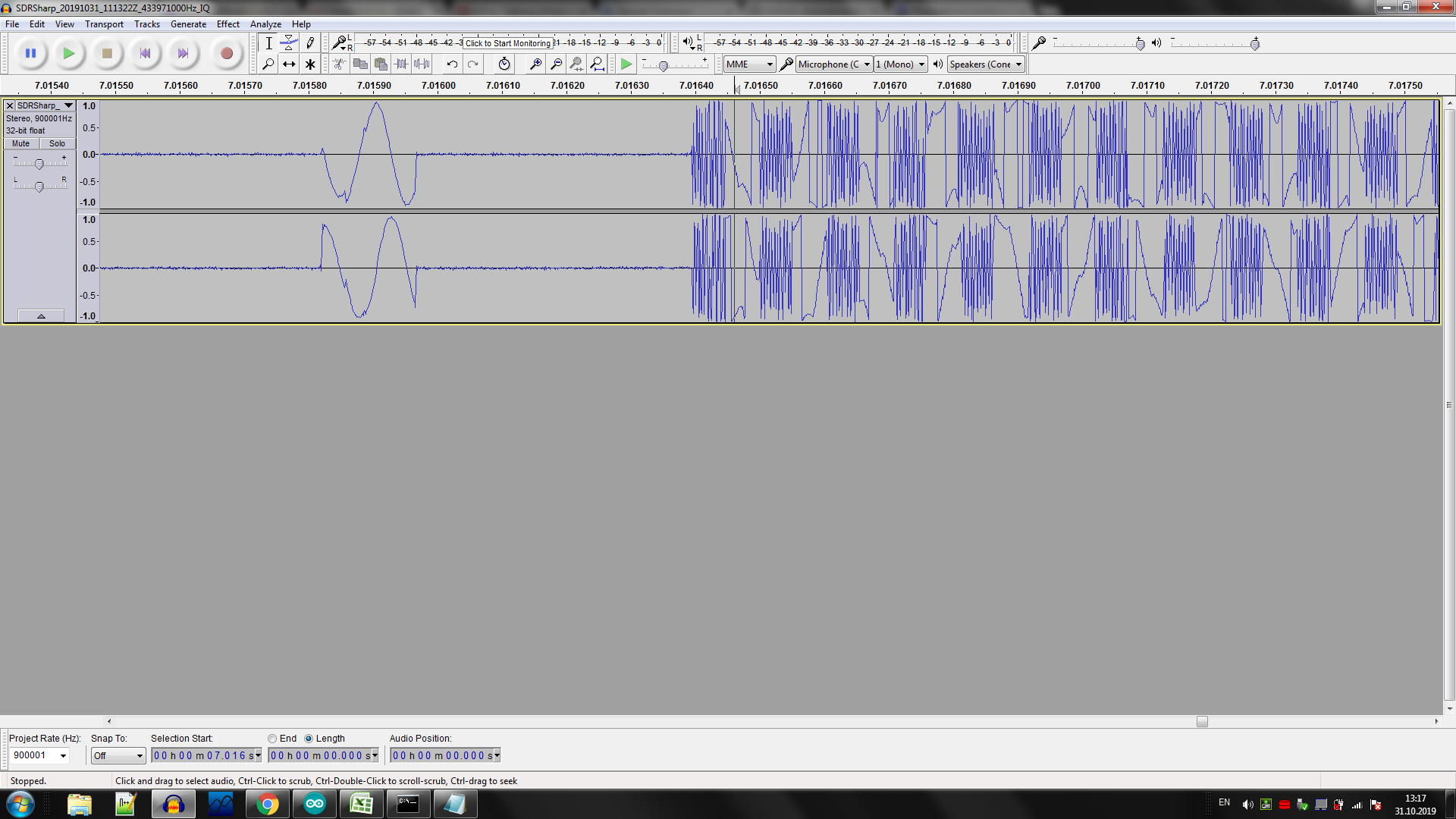Click 'Click to Start Monitoring' on record meter
This screenshot has width=1456, height=819.
click(508, 43)
